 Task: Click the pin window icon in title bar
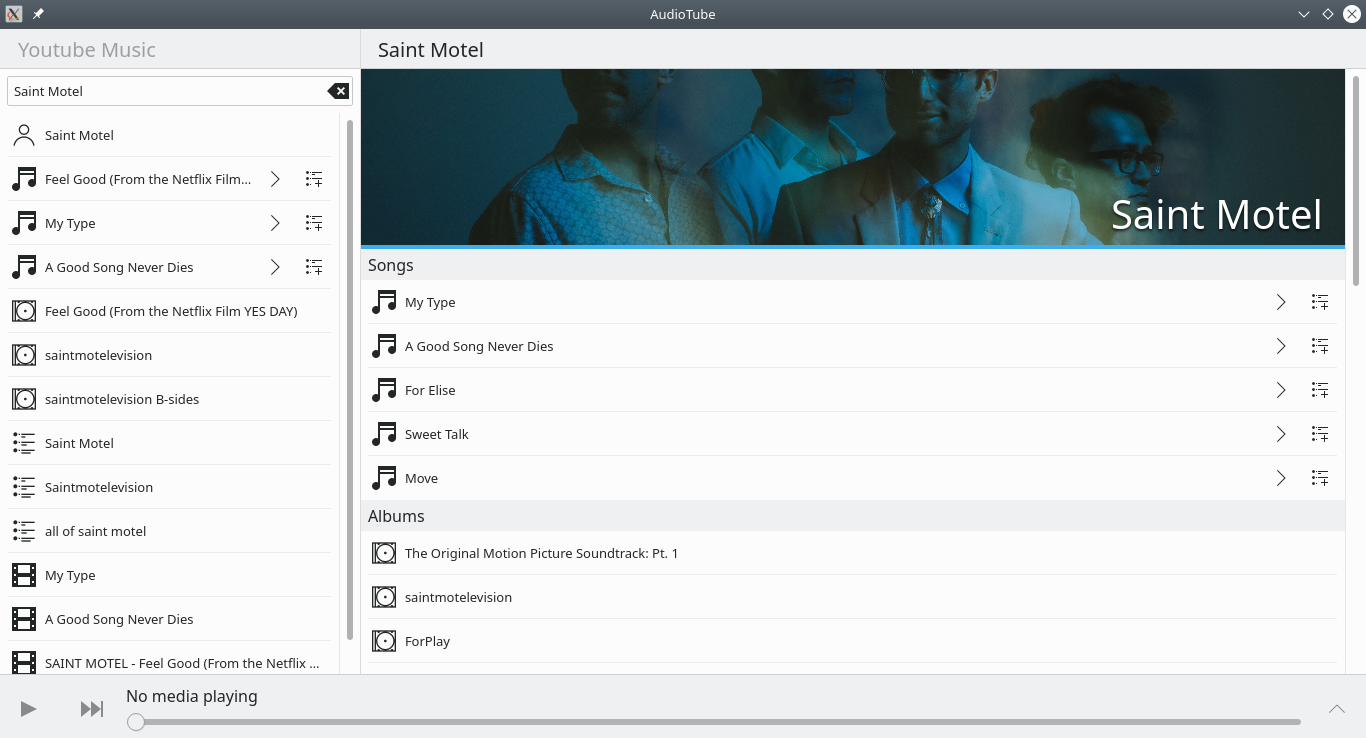pos(38,14)
